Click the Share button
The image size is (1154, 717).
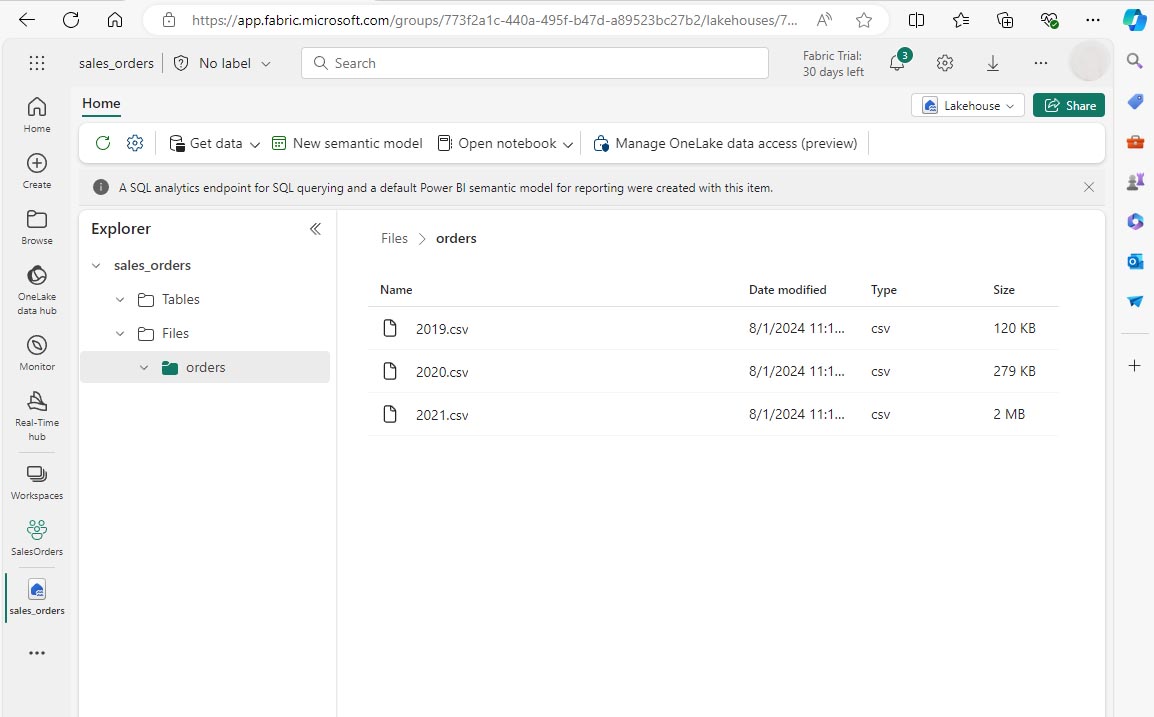pos(1069,105)
